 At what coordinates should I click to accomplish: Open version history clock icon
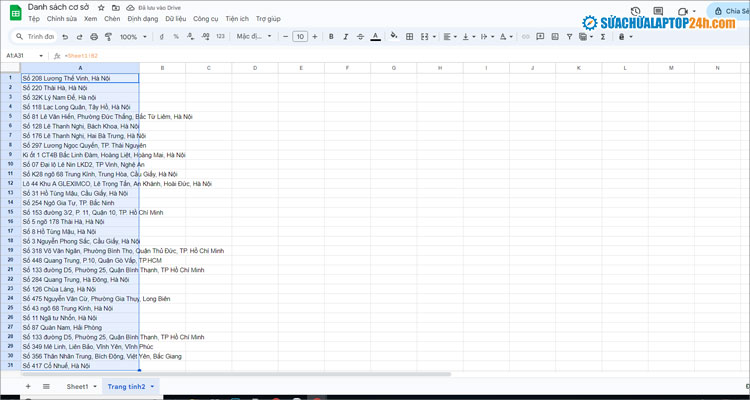[636, 11]
